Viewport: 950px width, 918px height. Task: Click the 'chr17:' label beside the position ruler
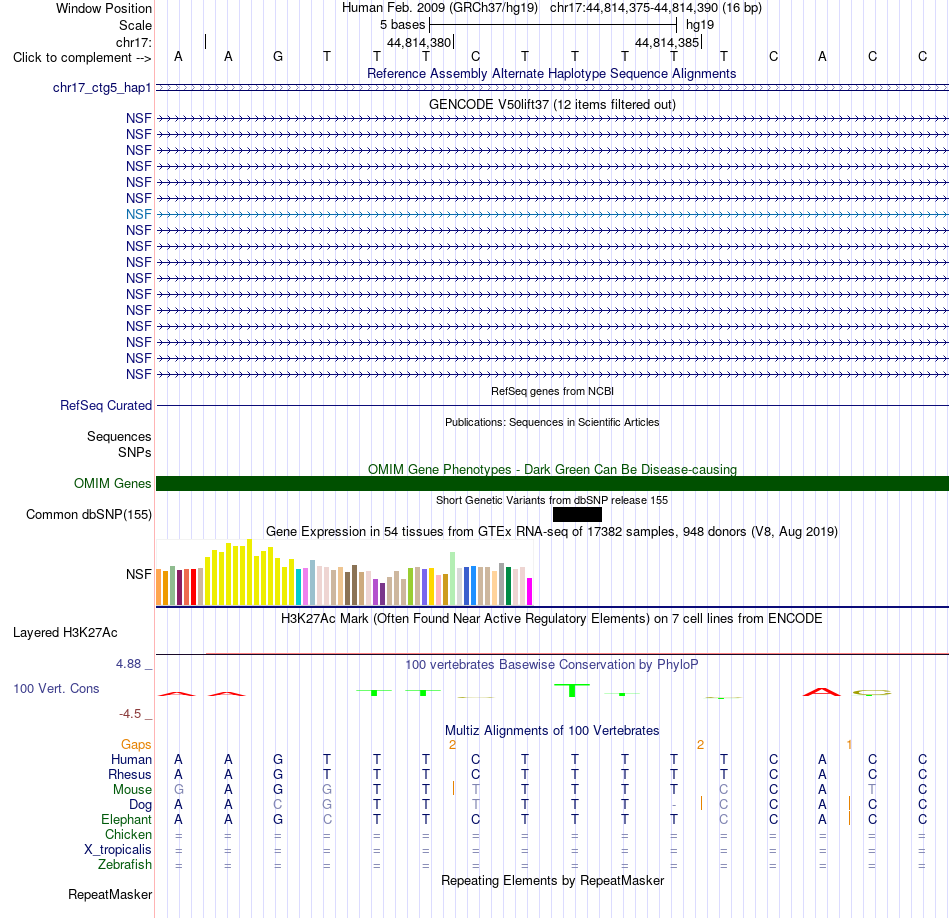coord(134,42)
